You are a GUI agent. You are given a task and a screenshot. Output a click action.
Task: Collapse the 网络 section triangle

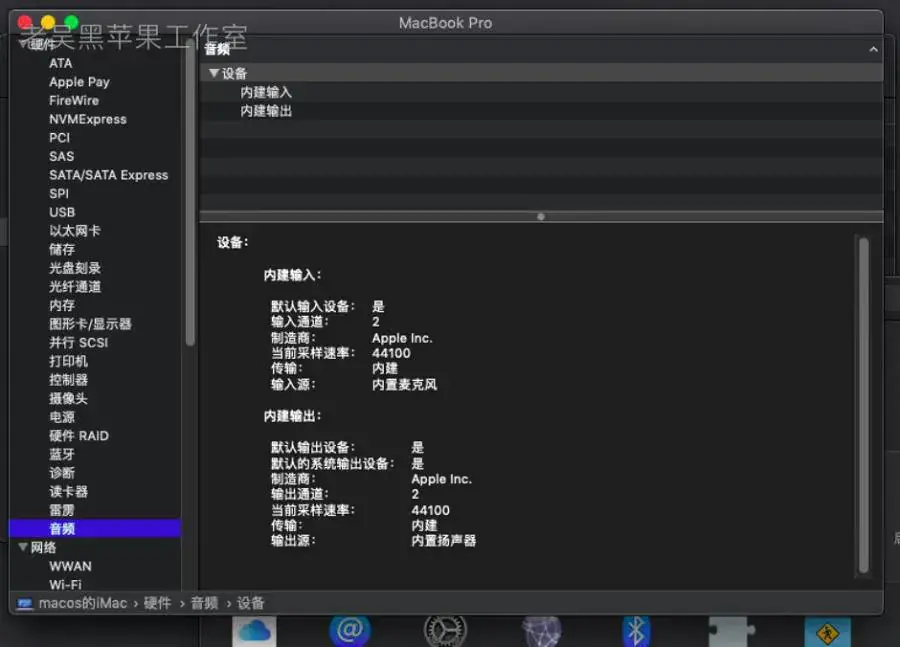(x=23, y=547)
